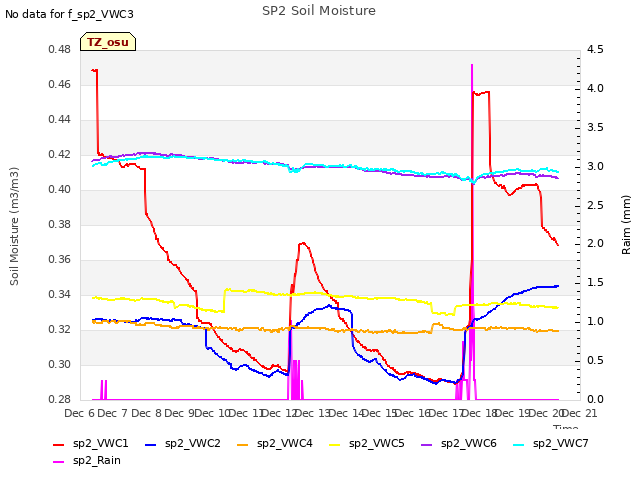Viewport: 640px width, 480px height.
Task: Click the sp2_VWC2 legend label
Action: tap(193, 443)
